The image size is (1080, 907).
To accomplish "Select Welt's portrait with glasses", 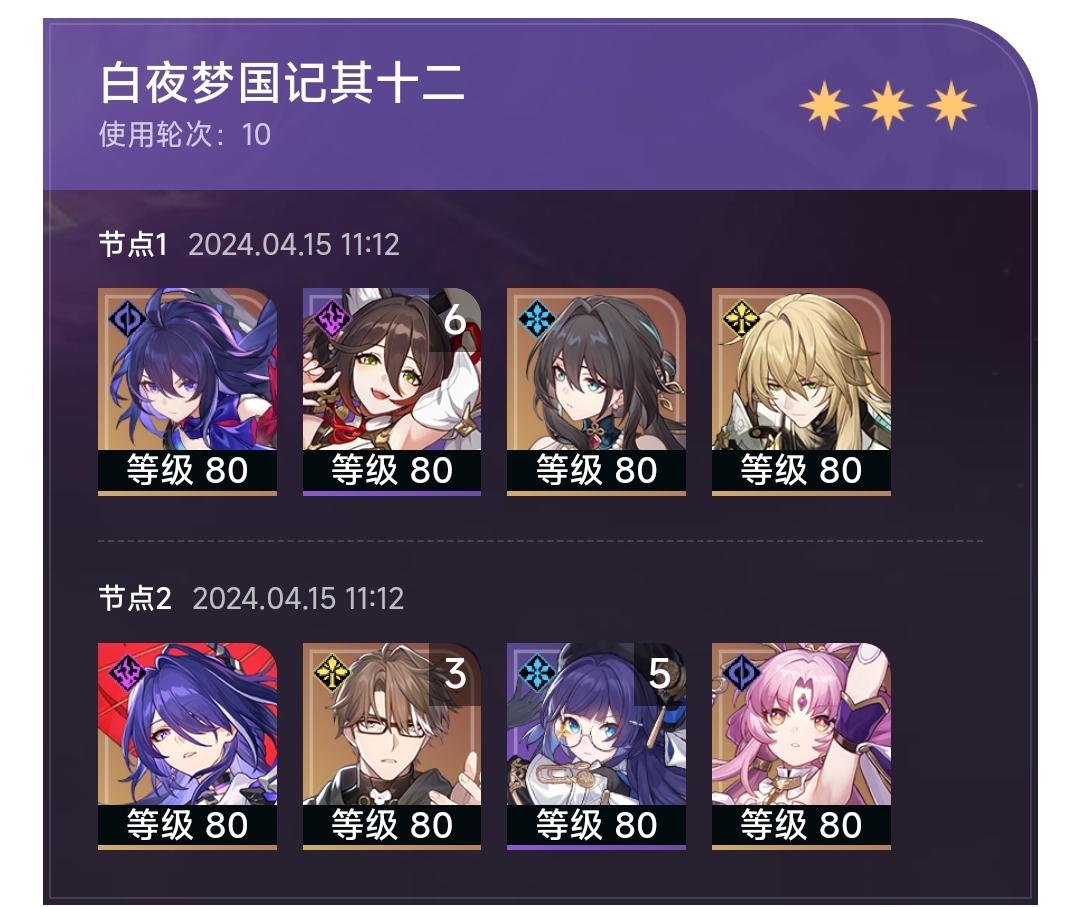I will pos(392,724).
